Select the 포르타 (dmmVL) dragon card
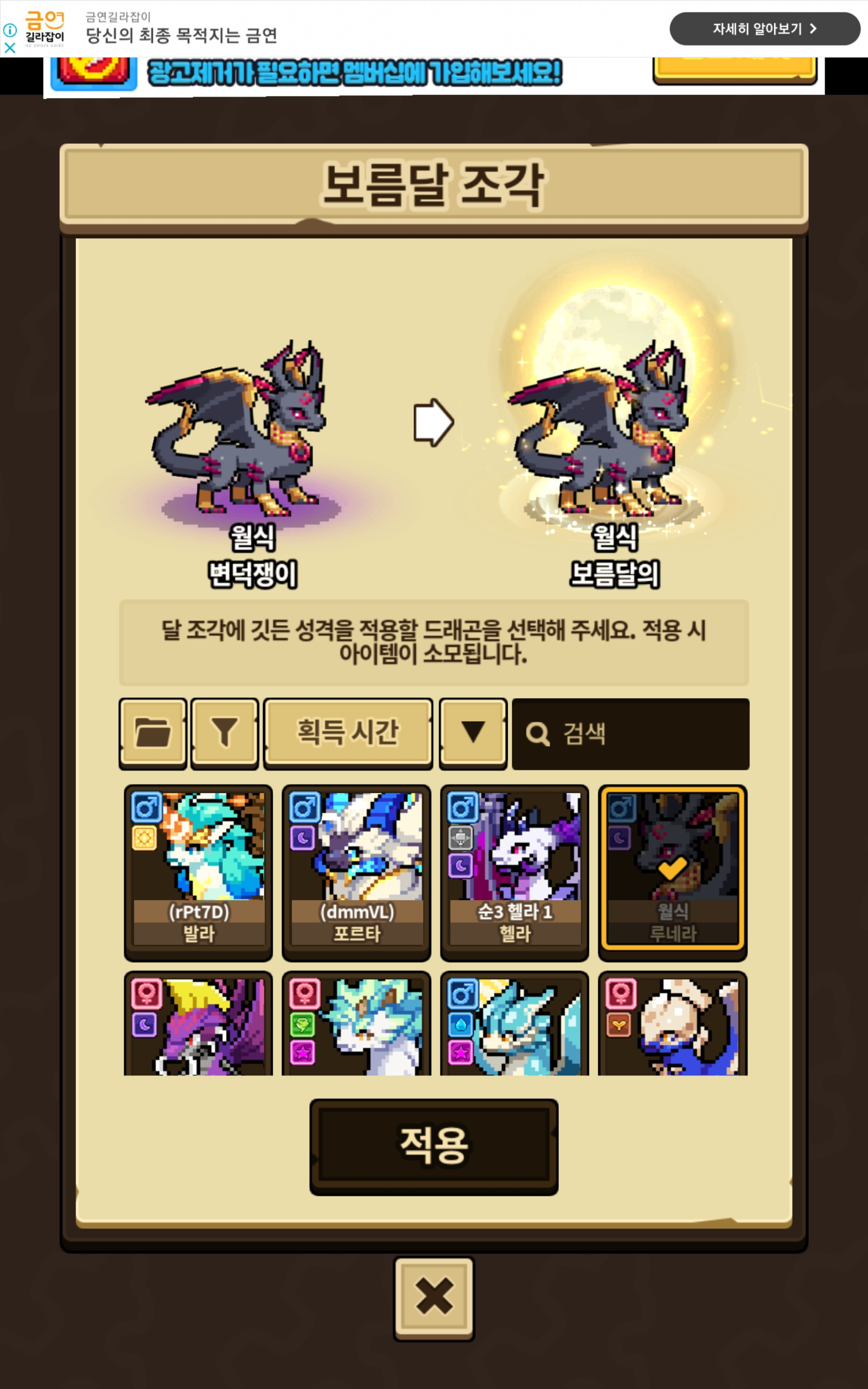The width and height of the screenshot is (868, 1389). (356, 872)
